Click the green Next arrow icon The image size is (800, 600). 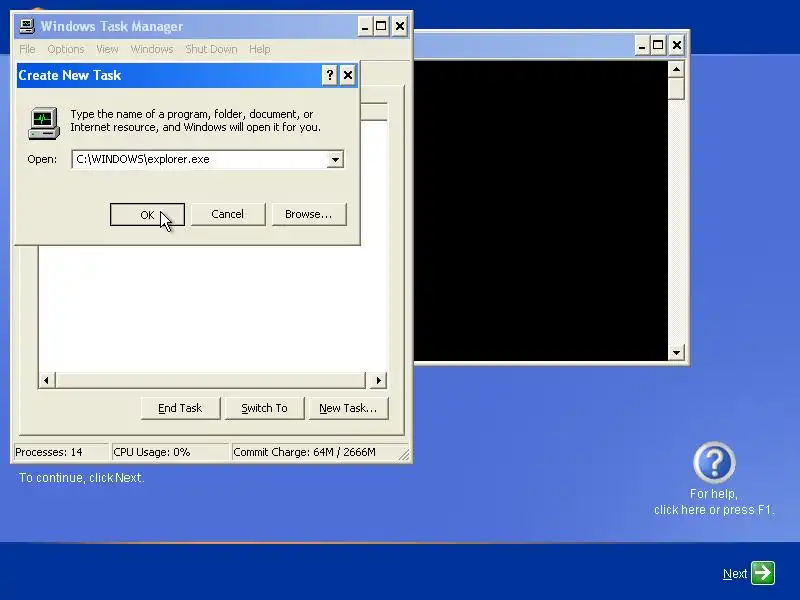pyautogui.click(x=763, y=573)
